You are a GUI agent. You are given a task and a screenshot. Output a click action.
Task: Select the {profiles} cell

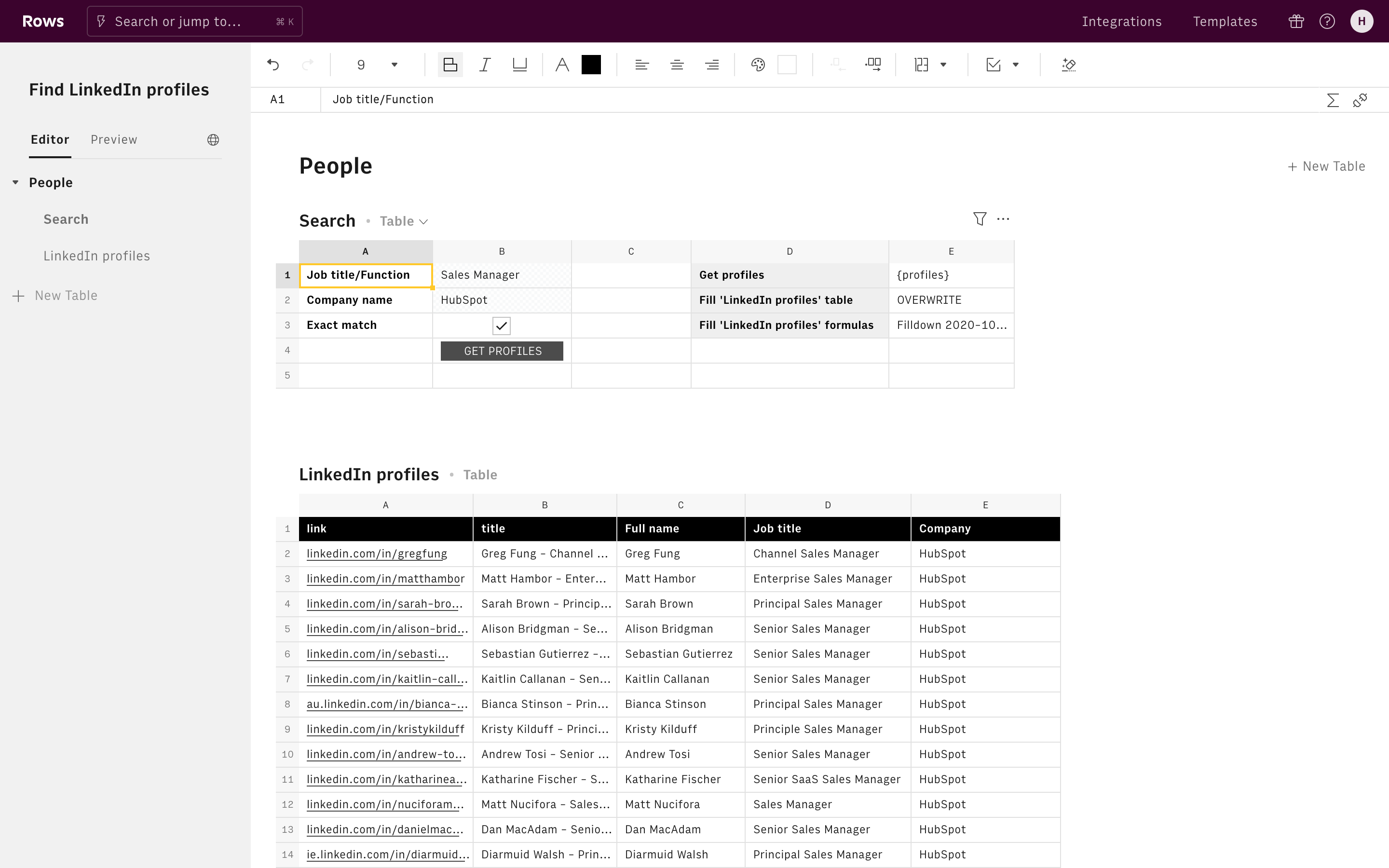tap(951, 275)
